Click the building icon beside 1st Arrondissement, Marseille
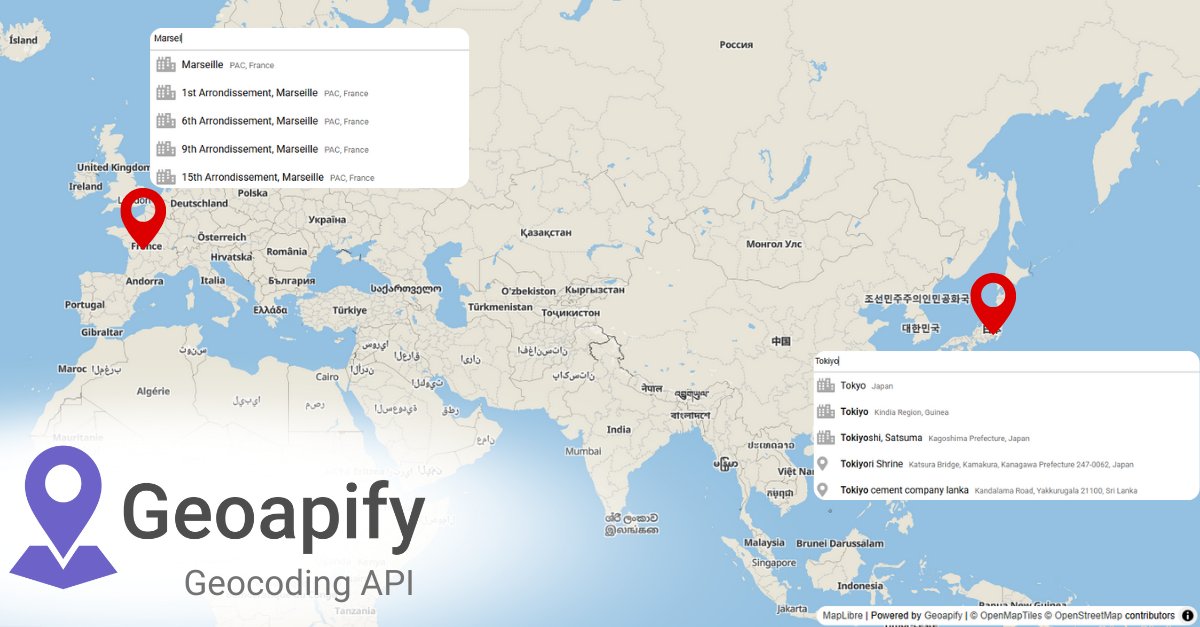This screenshot has height=627, width=1200. (x=166, y=92)
